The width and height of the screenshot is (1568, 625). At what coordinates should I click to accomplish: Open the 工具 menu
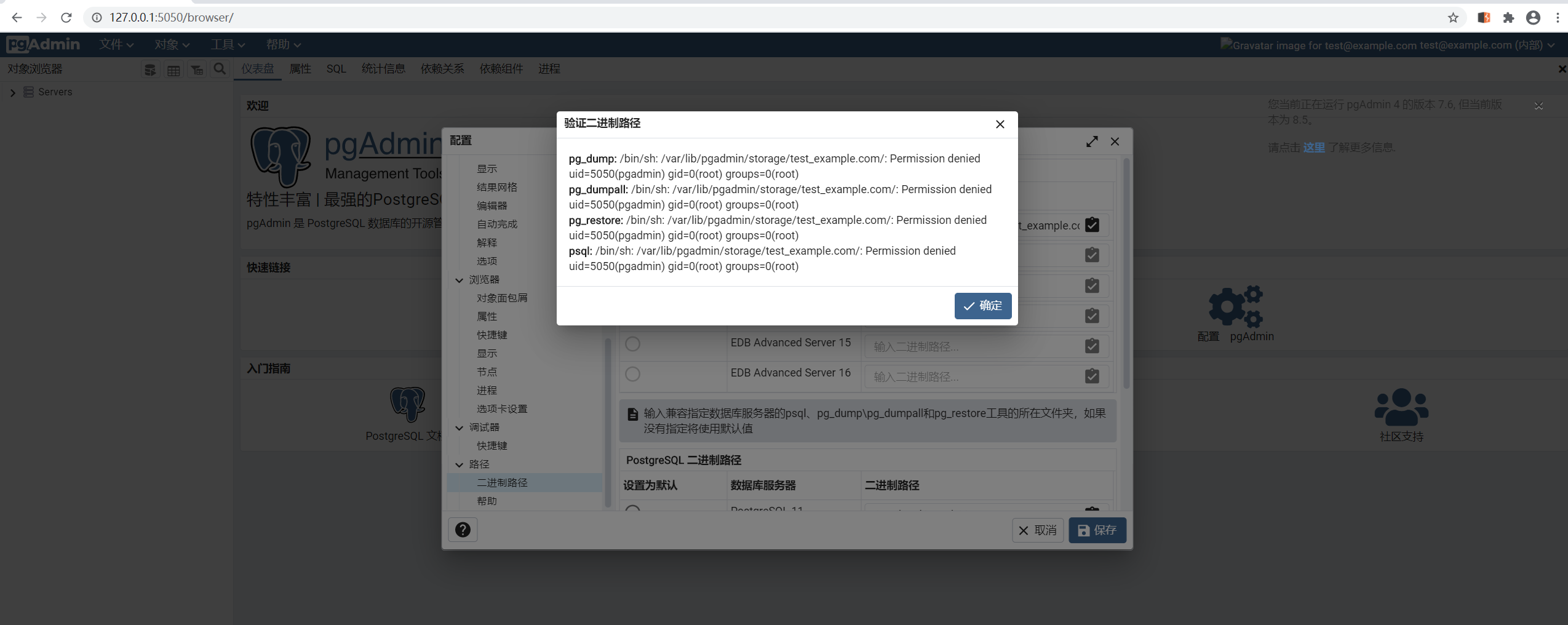click(x=228, y=44)
